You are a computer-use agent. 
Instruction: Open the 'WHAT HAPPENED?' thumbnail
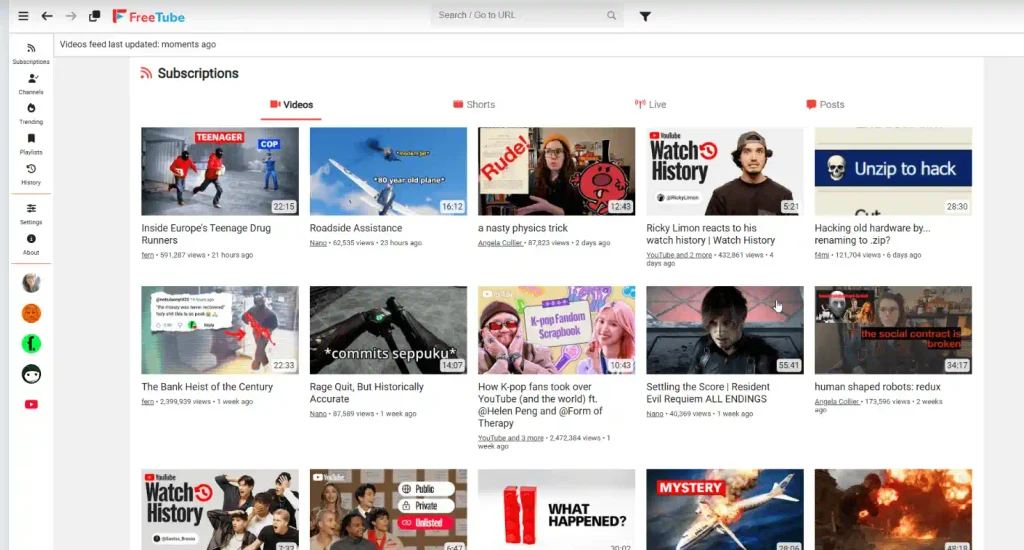tap(556, 510)
